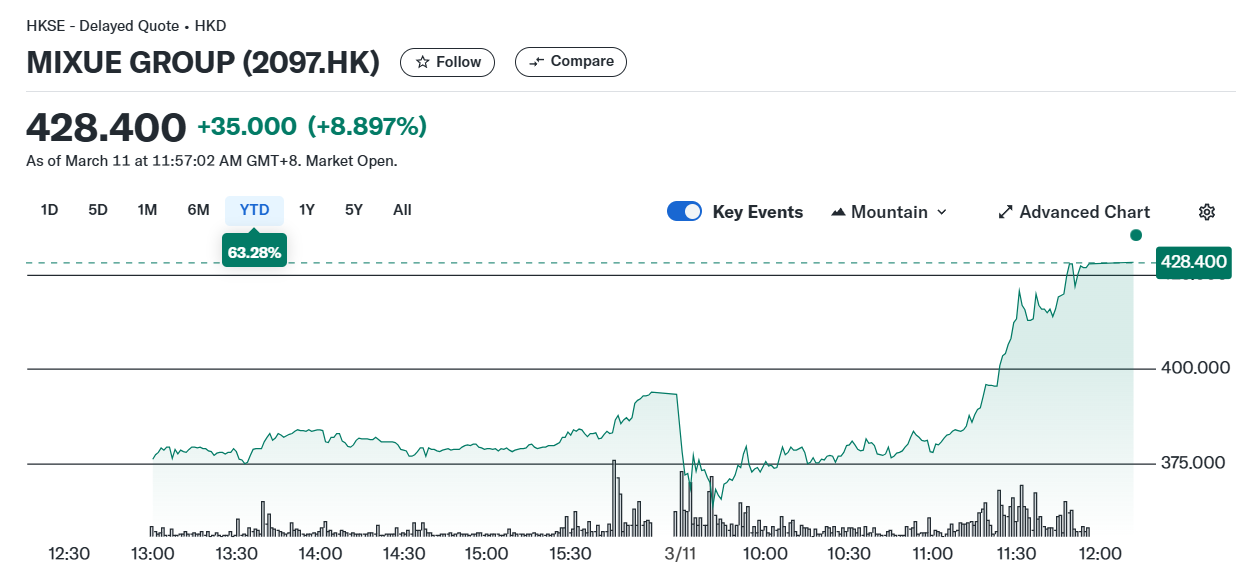
Task: Open chart settings gear icon
Action: (1207, 212)
